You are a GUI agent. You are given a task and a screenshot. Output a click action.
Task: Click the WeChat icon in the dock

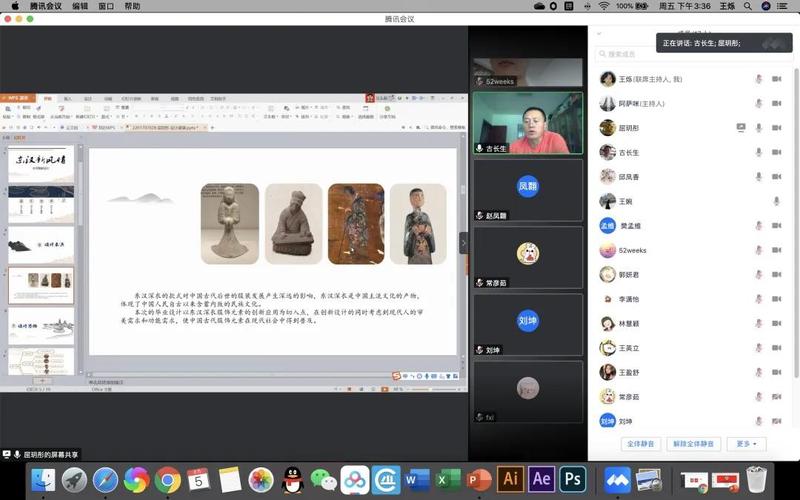pyautogui.click(x=323, y=480)
